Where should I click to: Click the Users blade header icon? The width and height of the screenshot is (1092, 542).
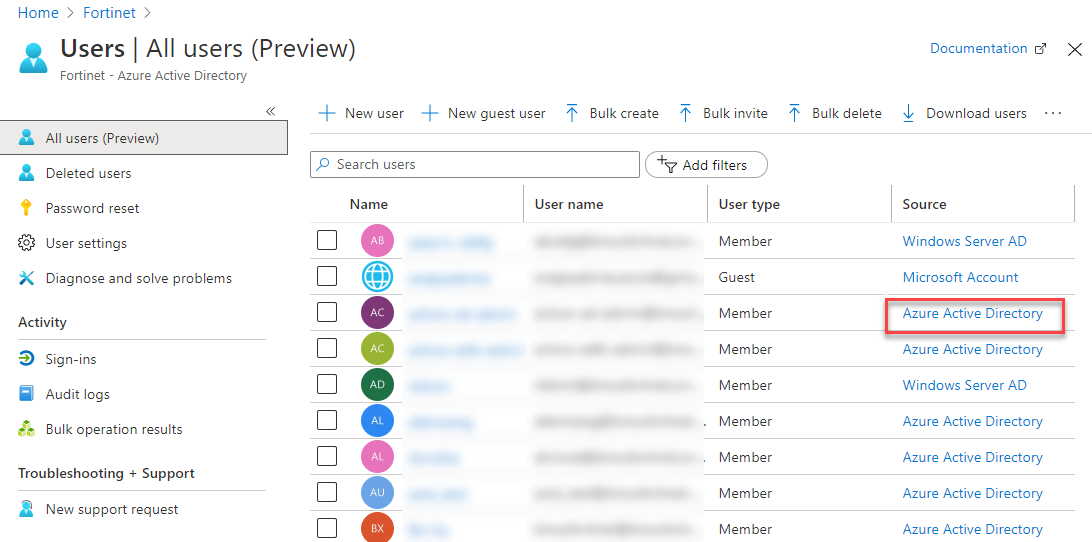(33, 58)
